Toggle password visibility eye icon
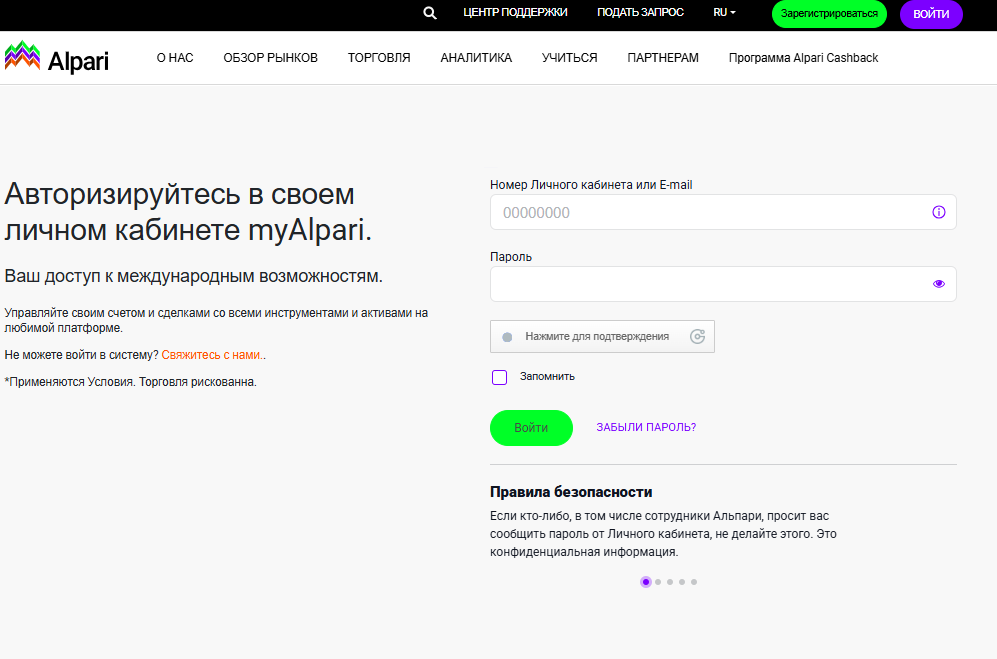 (939, 284)
